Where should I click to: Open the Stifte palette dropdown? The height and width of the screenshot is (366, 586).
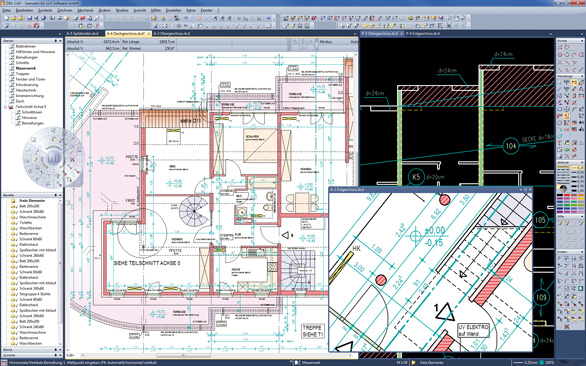click(x=582, y=216)
